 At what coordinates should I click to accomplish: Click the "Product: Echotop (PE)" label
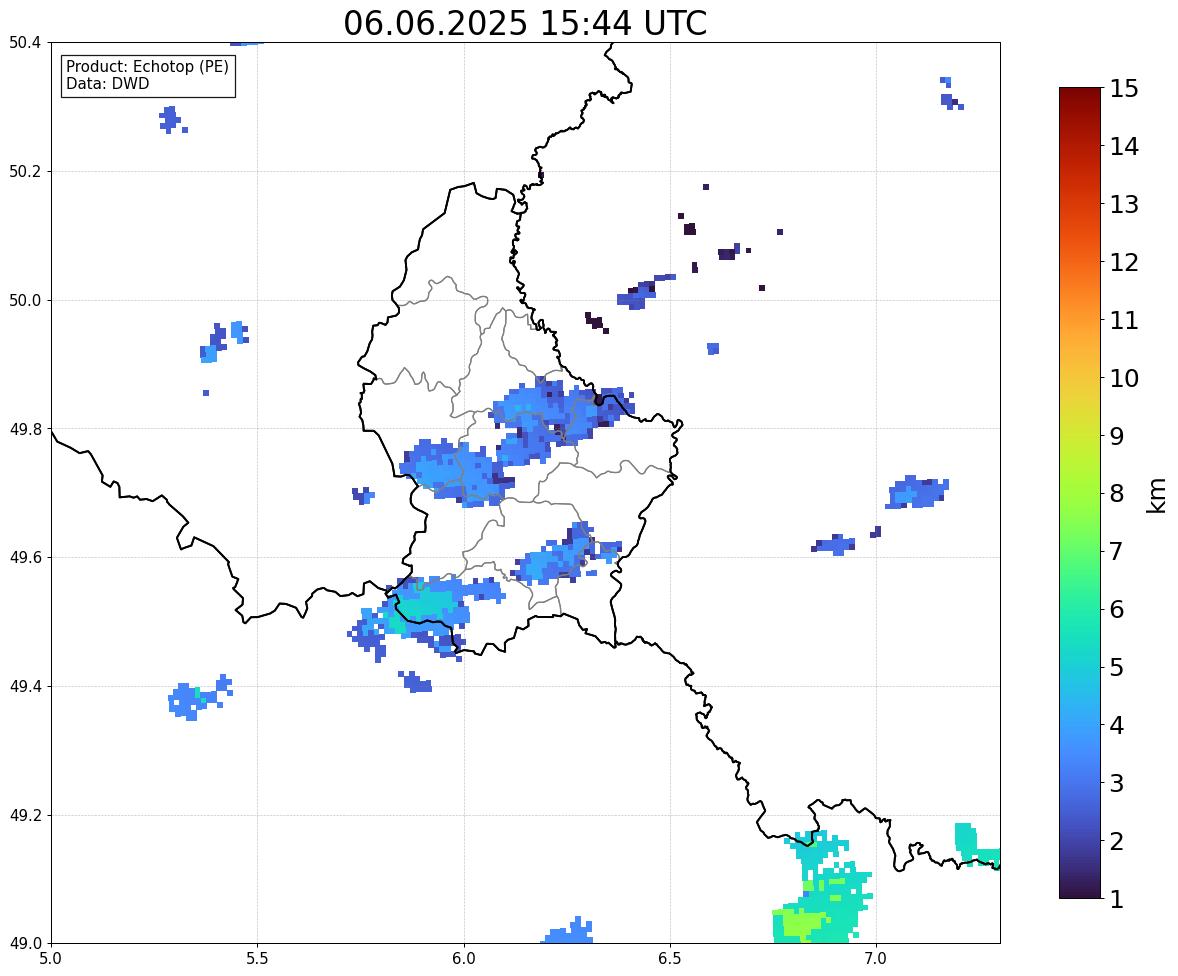[x=147, y=67]
